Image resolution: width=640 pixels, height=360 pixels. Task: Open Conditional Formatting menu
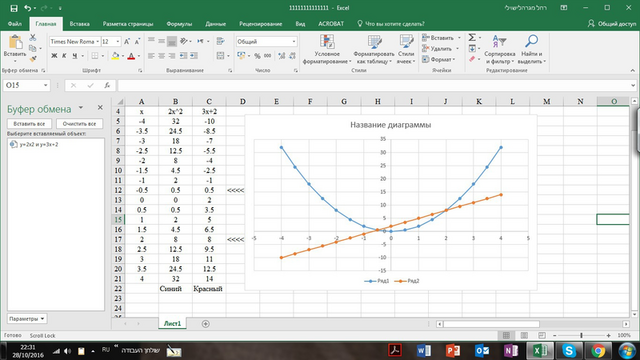tap(327, 49)
